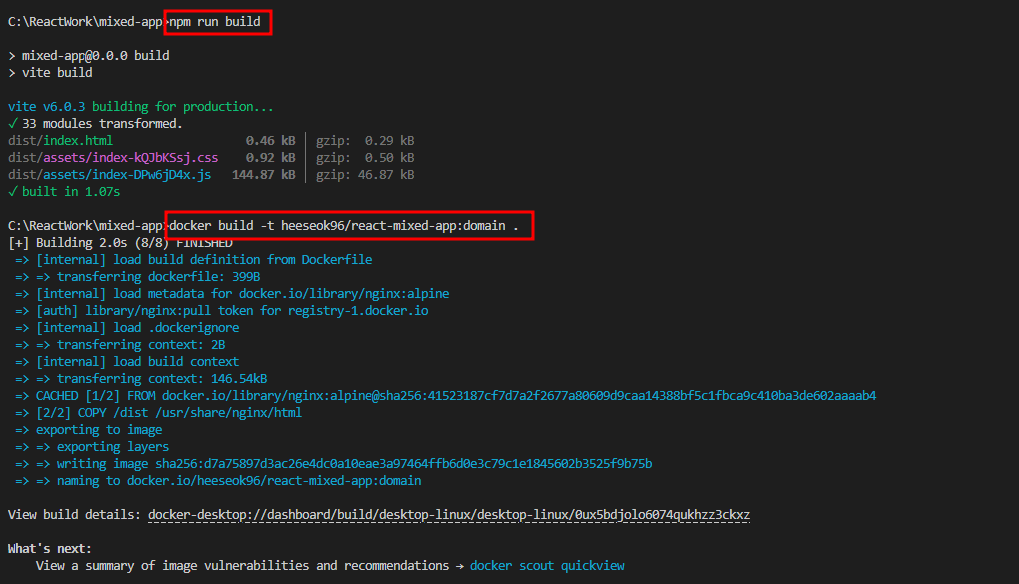Click 'load metadata for docker.io/library/nginx:alpine' line
This screenshot has height=584, width=1019.
coord(232,294)
